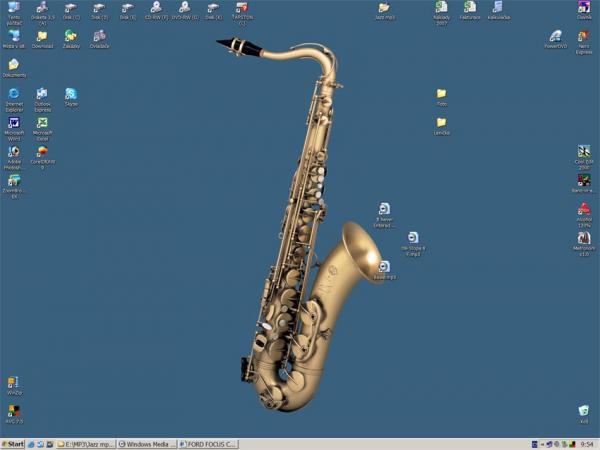This screenshot has height=450, width=600.
Task: Select the Outlook Express shortcut
Action: [42, 94]
